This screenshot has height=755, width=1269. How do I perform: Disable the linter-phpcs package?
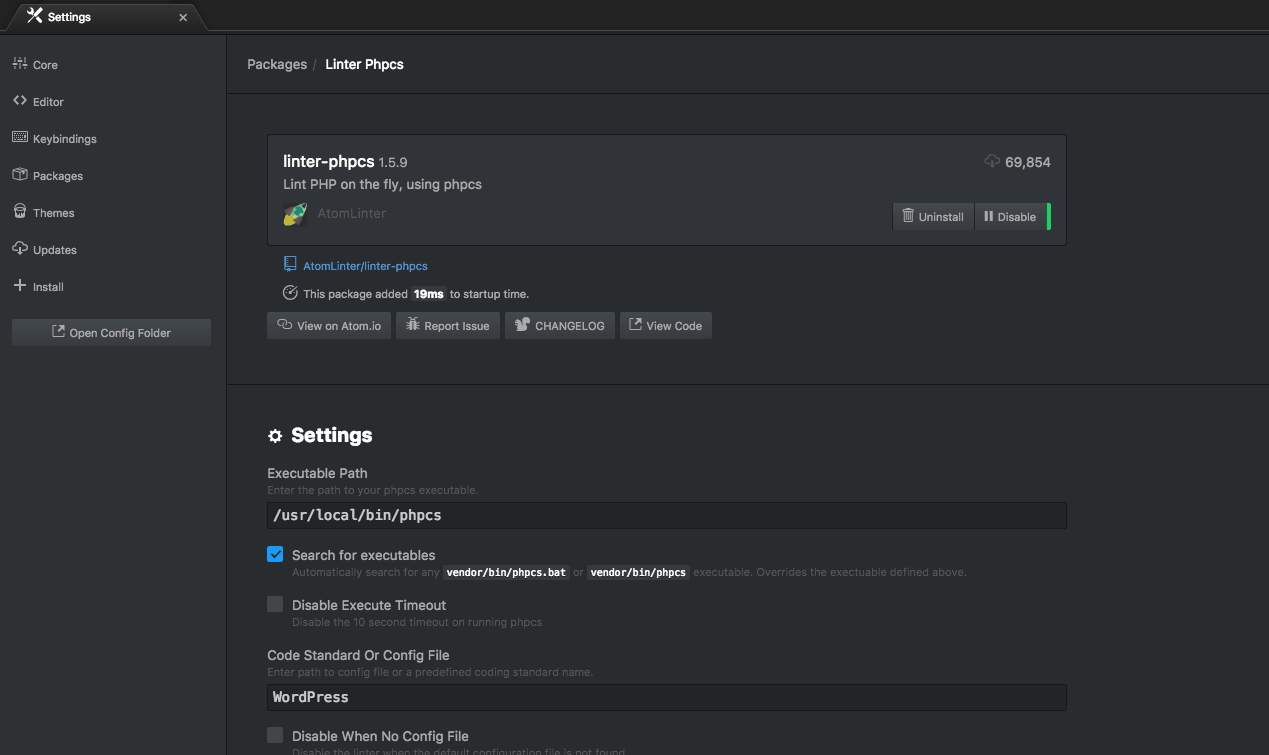(x=1010, y=216)
